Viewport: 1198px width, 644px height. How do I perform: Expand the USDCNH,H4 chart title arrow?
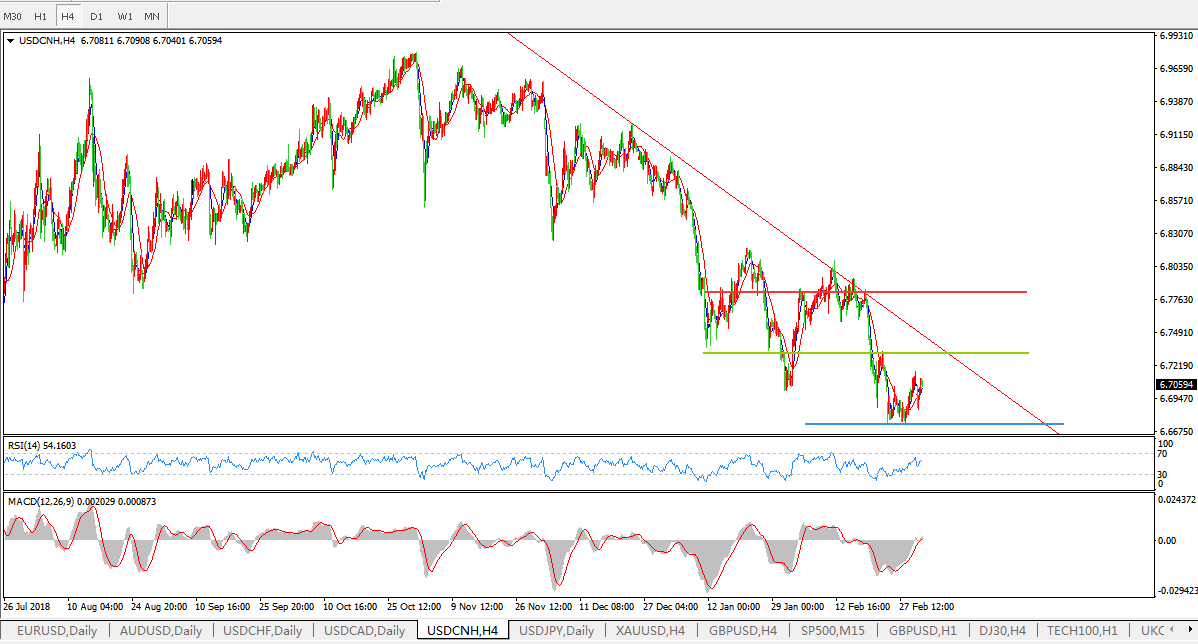[11, 41]
